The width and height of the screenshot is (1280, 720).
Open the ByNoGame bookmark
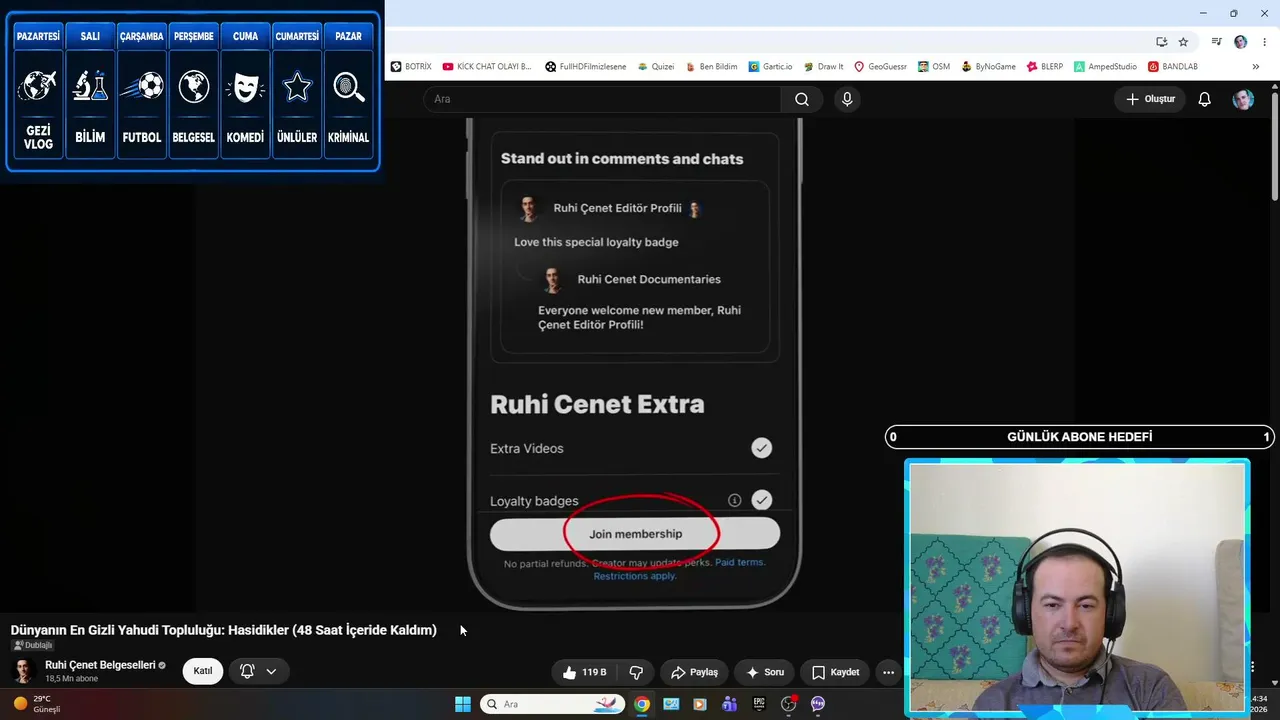[x=988, y=67]
